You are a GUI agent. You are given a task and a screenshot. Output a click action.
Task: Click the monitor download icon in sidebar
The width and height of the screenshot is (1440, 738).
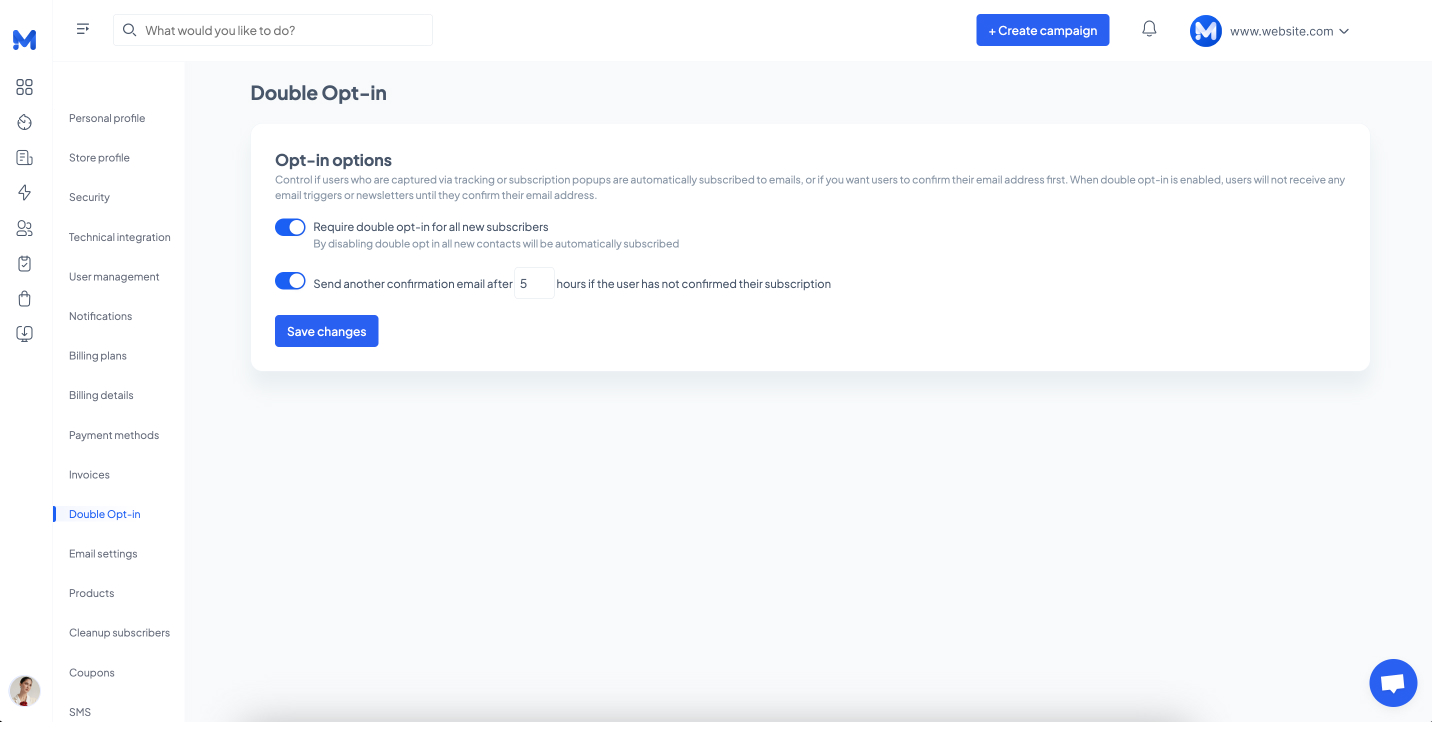[25, 334]
